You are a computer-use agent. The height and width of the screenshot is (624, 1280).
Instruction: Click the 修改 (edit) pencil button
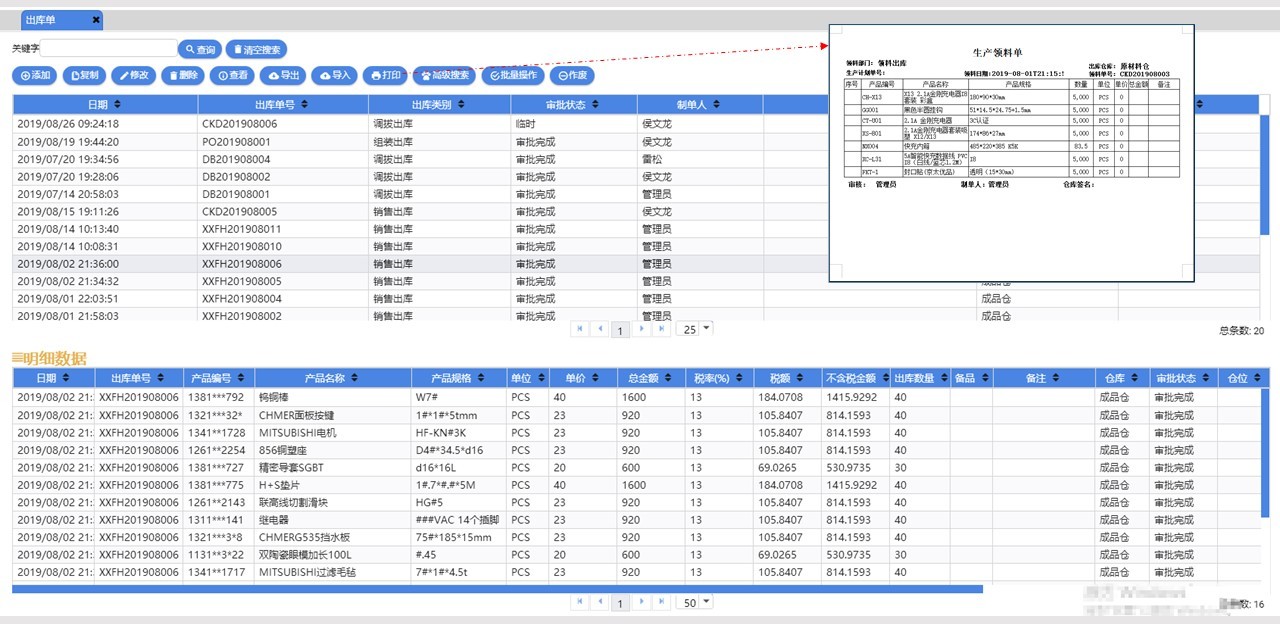point(134,75)
